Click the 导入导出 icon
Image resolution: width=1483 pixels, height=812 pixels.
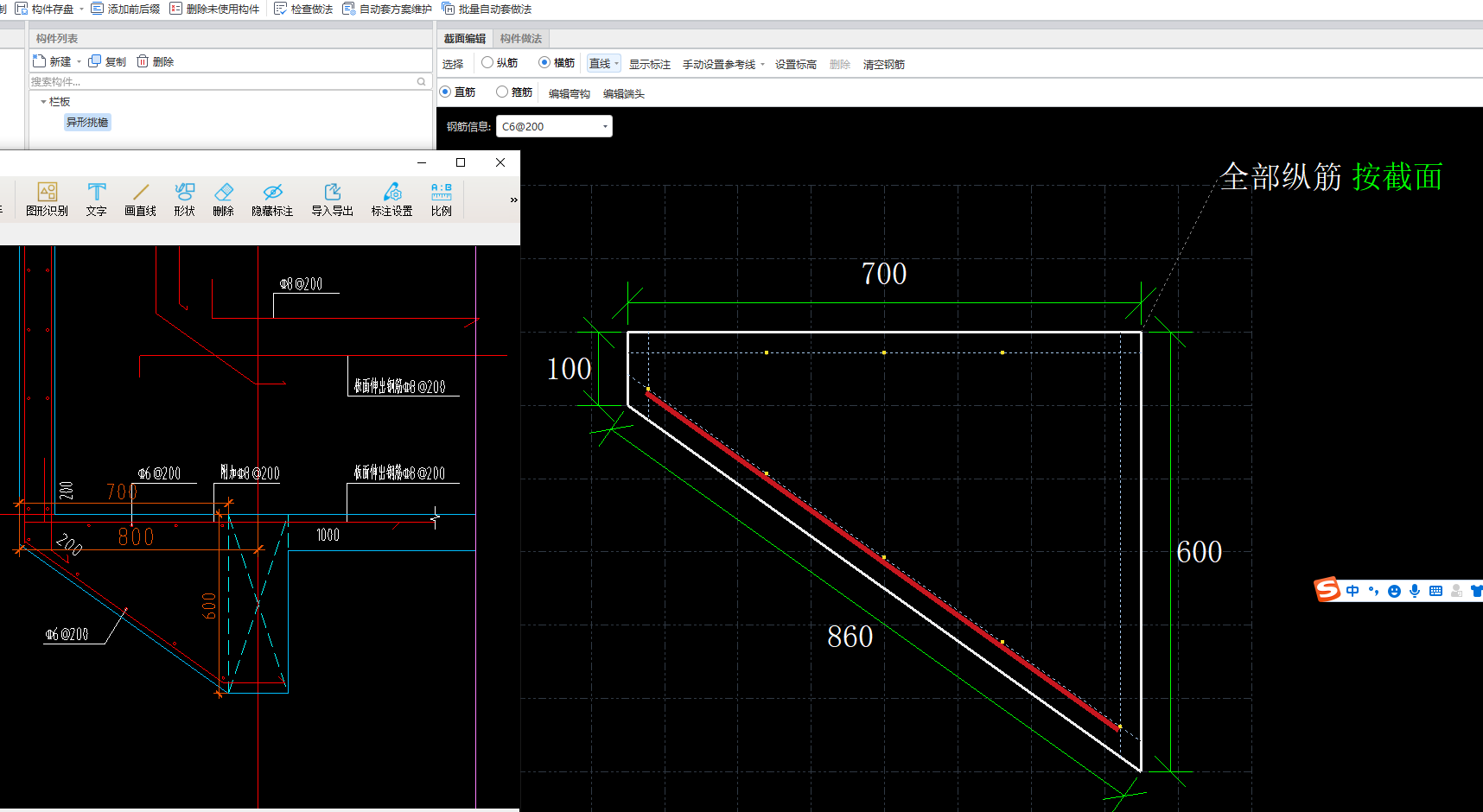(x=333, y=192)
